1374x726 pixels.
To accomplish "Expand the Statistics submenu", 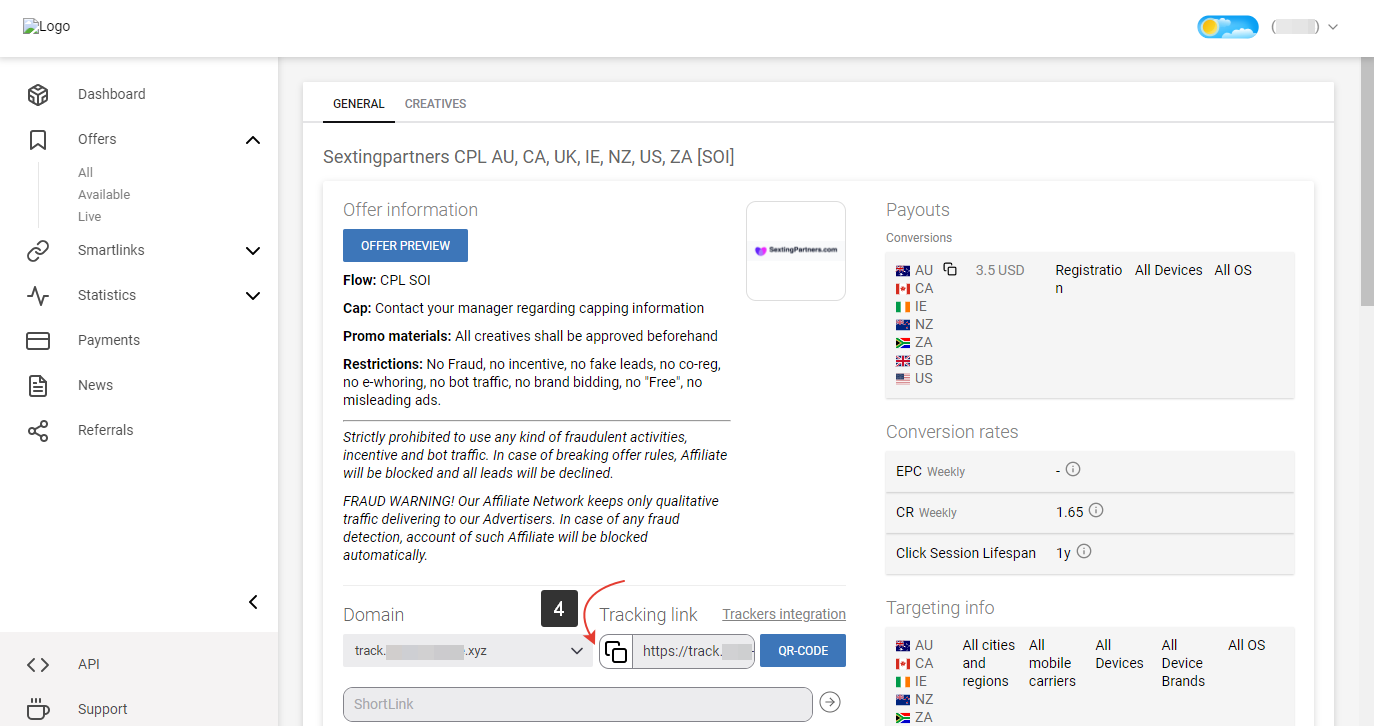I will [253, 296].
